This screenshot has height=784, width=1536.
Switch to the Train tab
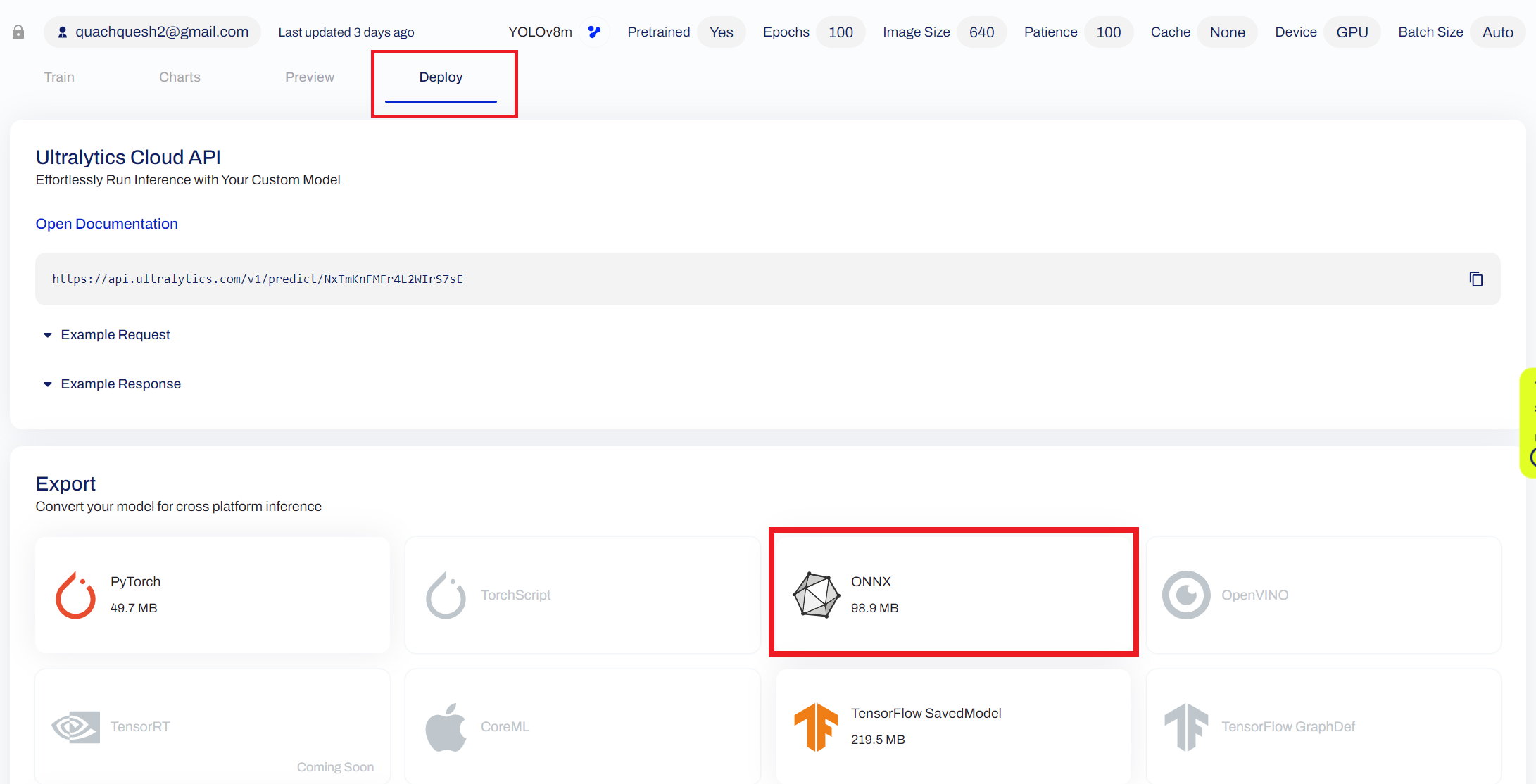pyautogui.click(x=59, y=77)
